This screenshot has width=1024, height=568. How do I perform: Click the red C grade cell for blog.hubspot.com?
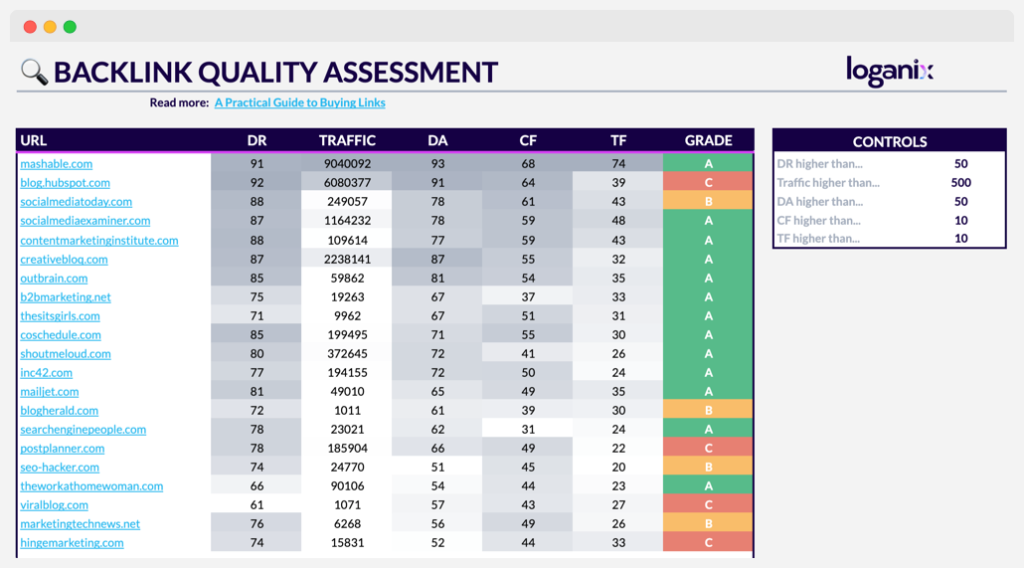(x=708, y=183)
